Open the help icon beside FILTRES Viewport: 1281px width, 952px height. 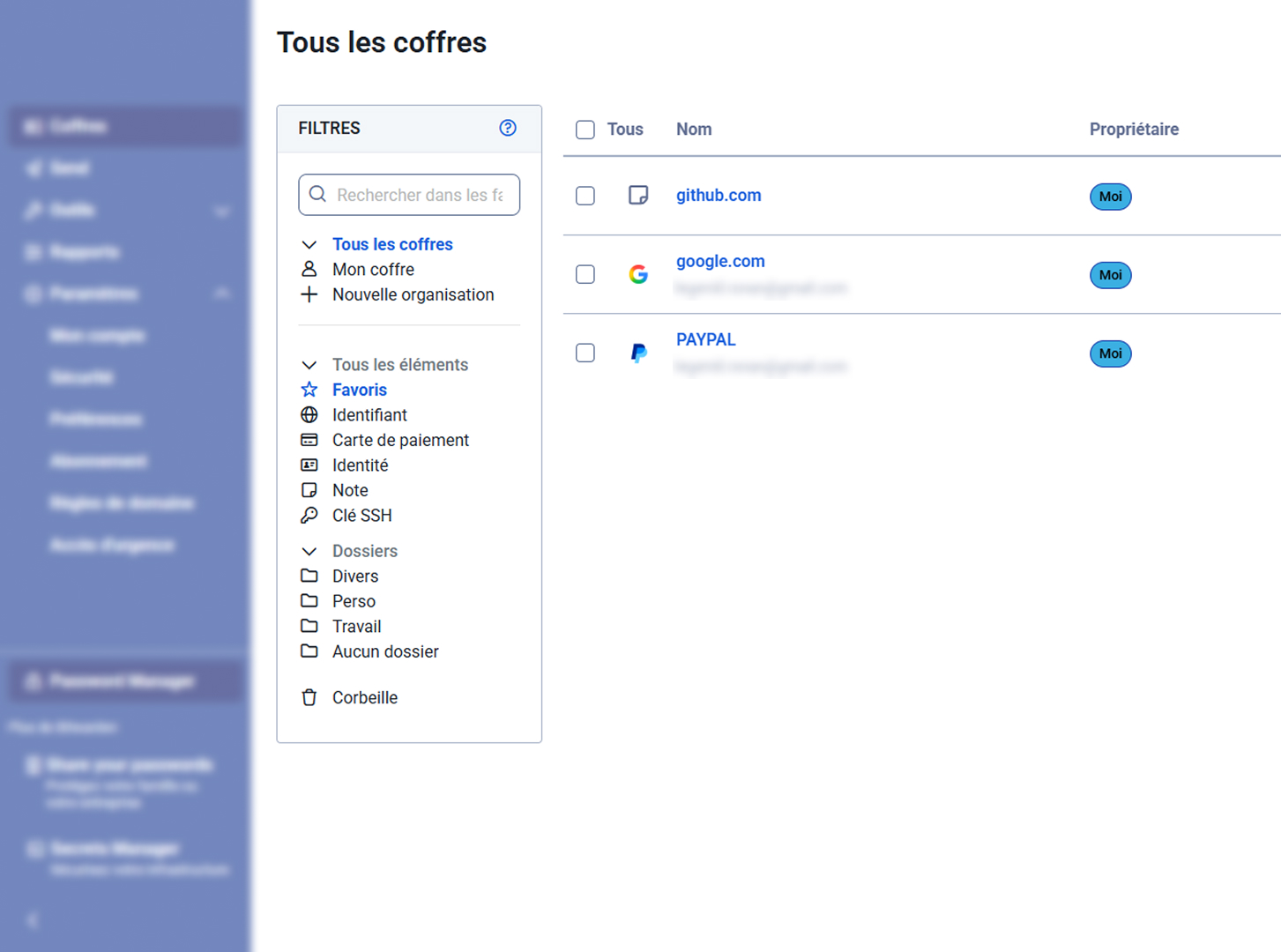(x=508, y=128)
